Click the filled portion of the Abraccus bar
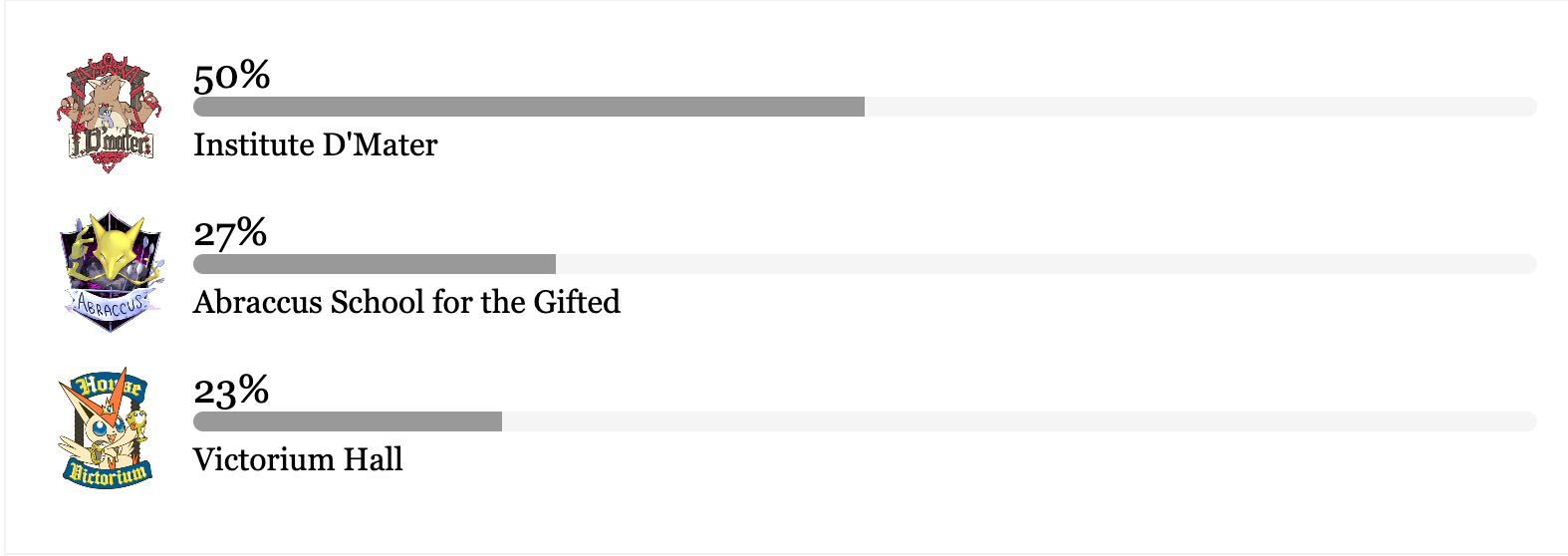The image size is (1568, 556). [x=374, y=264]
